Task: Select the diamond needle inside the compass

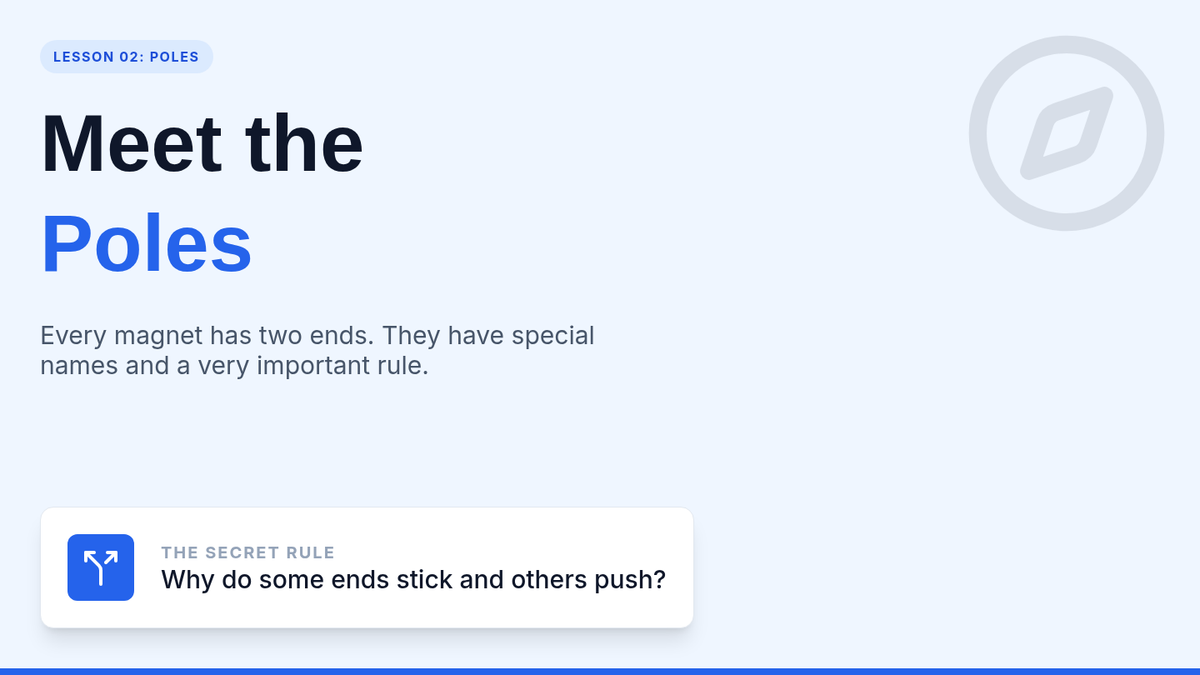Action: [1066, 133]
